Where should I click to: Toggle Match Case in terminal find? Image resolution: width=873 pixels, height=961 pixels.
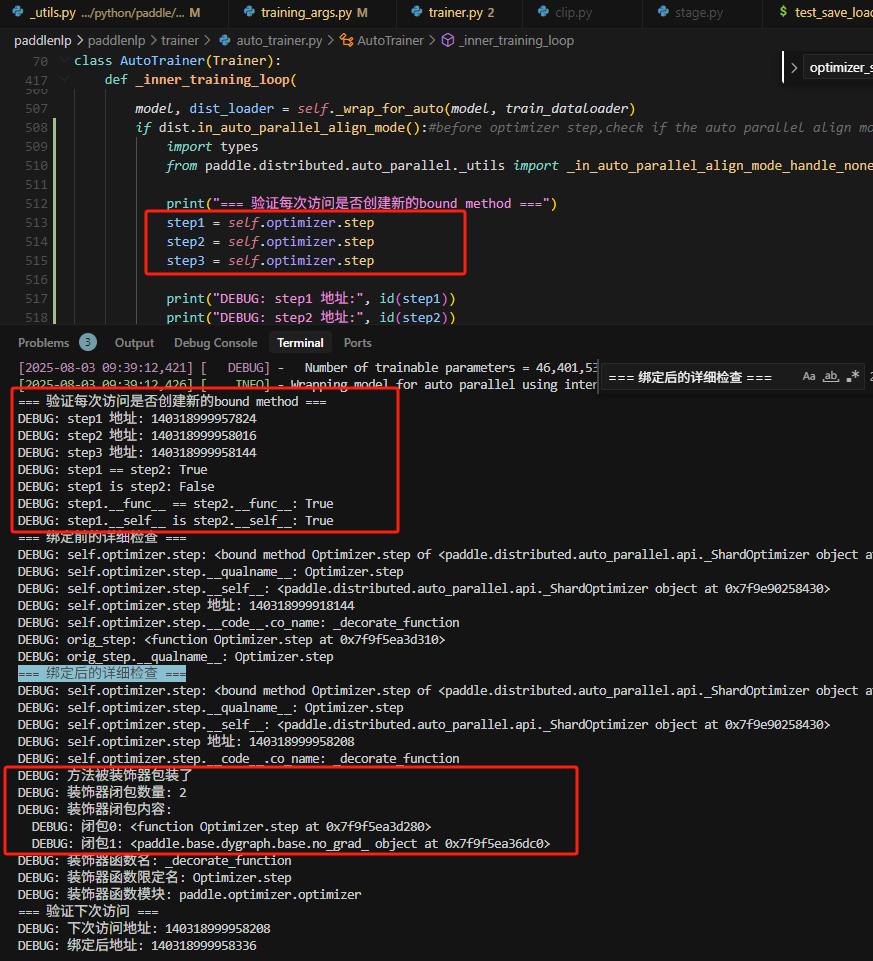click(809, 377)
